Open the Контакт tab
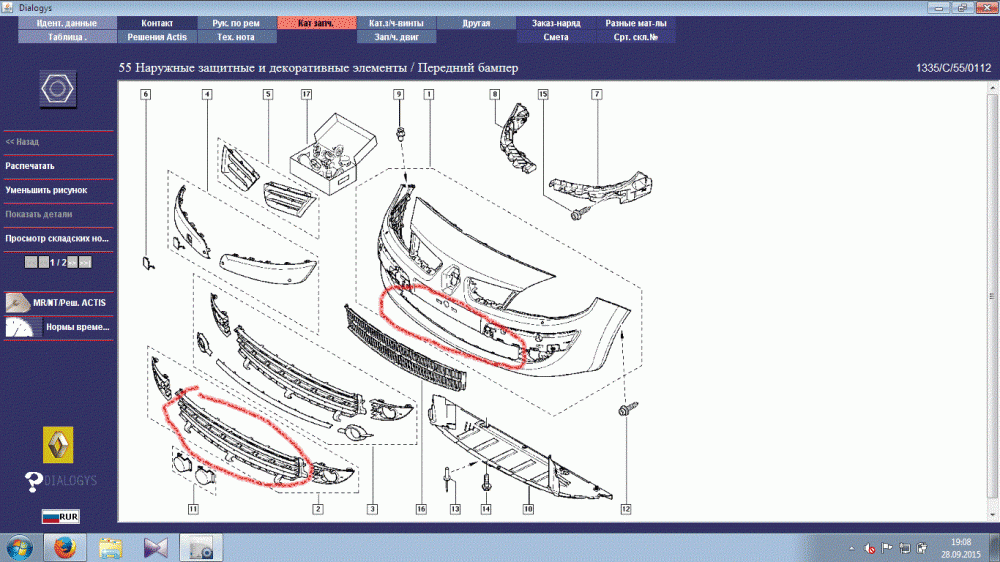1000x562 pixels. click(157, 23)
